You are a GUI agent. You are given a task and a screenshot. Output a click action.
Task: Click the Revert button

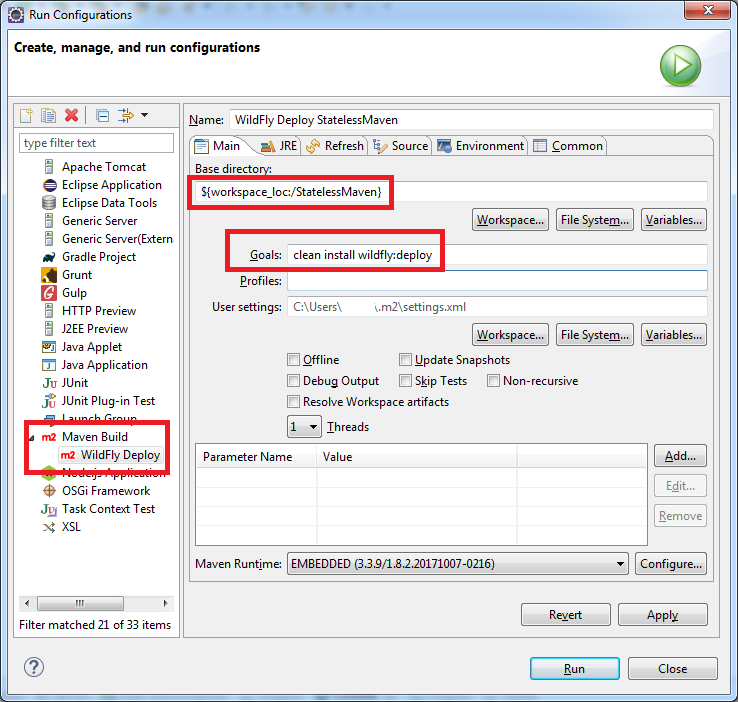coord(565,614)
